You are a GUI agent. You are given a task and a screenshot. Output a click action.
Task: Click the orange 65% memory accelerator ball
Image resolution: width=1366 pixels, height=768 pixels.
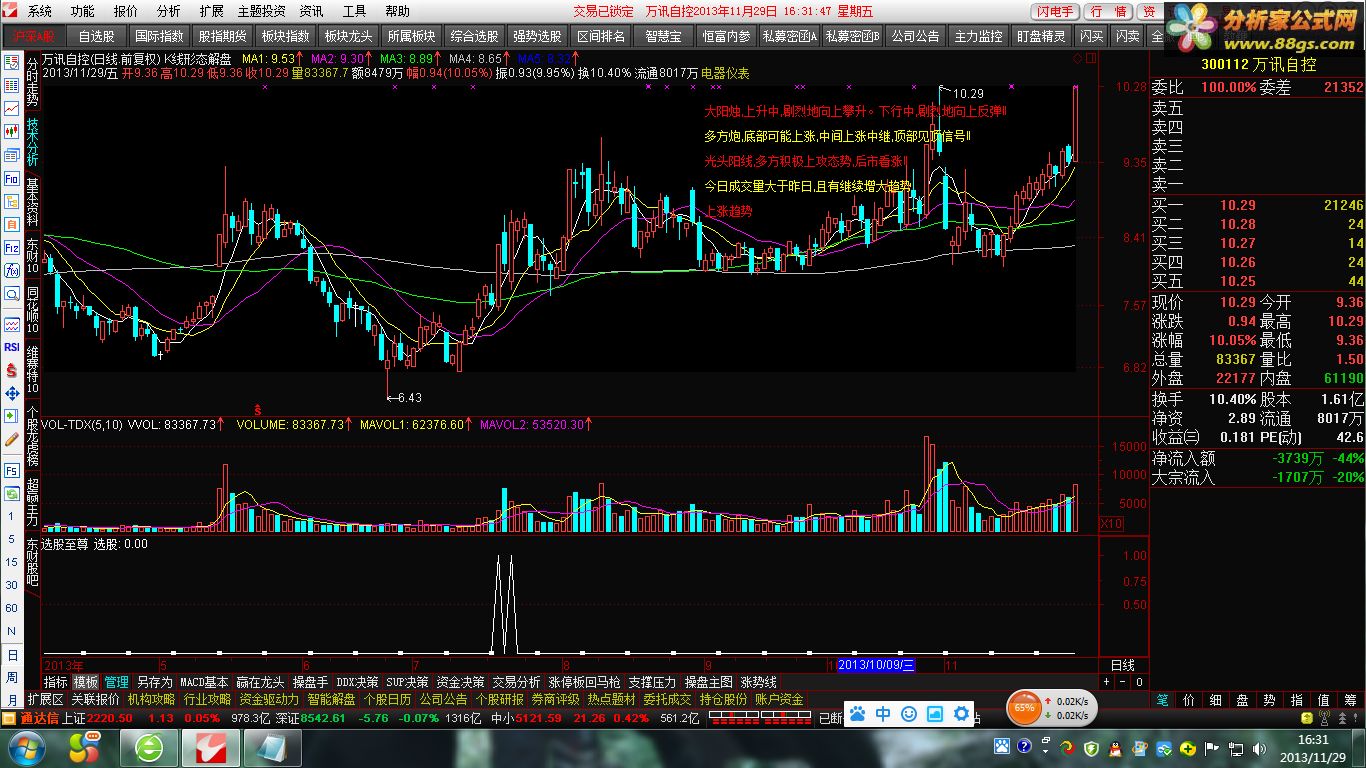tap(1025, 708)
